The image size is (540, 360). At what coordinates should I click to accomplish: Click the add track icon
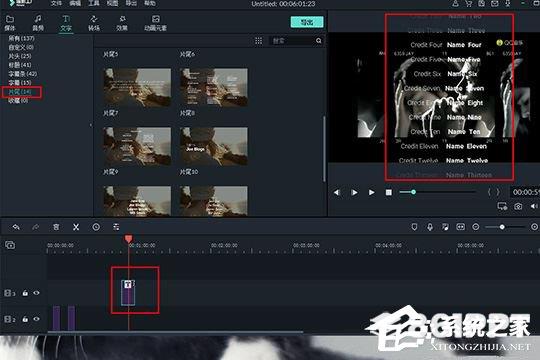click(10, 245)
